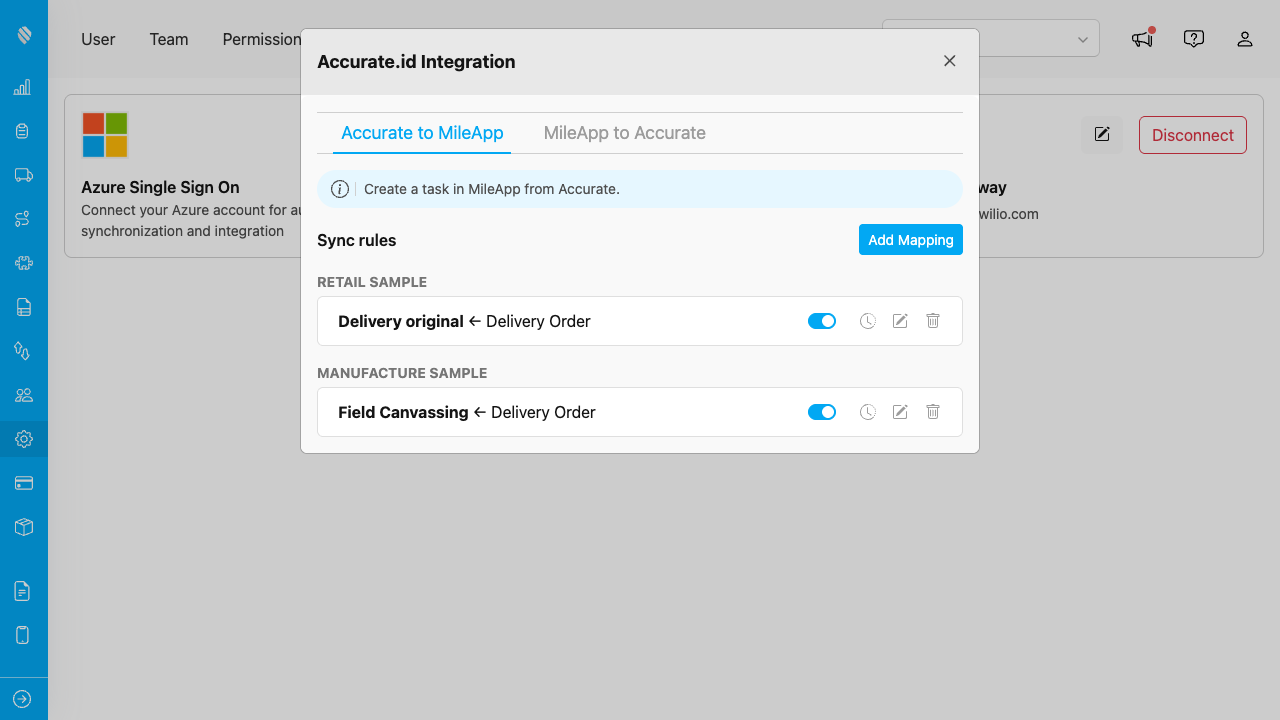
Task: Click the MANUFACTURE SAMPLE group heading
Action: [402, 373]
